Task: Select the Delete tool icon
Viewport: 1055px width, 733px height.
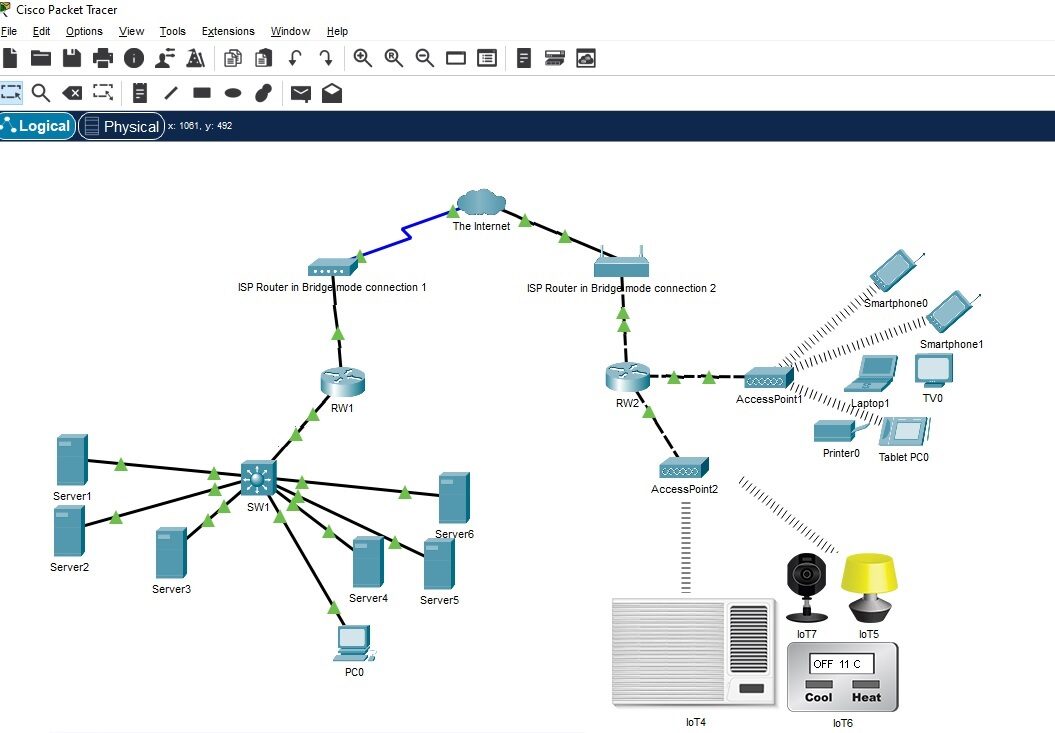Action: click(72, 93)
